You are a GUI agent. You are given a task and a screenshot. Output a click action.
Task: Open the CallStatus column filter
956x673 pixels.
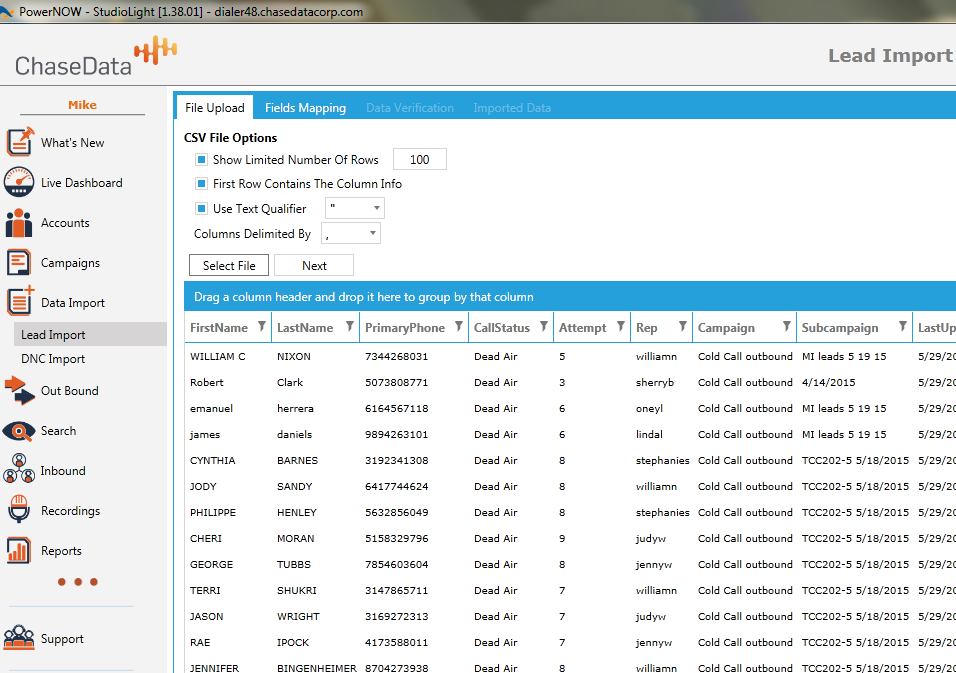click(543, 327)
